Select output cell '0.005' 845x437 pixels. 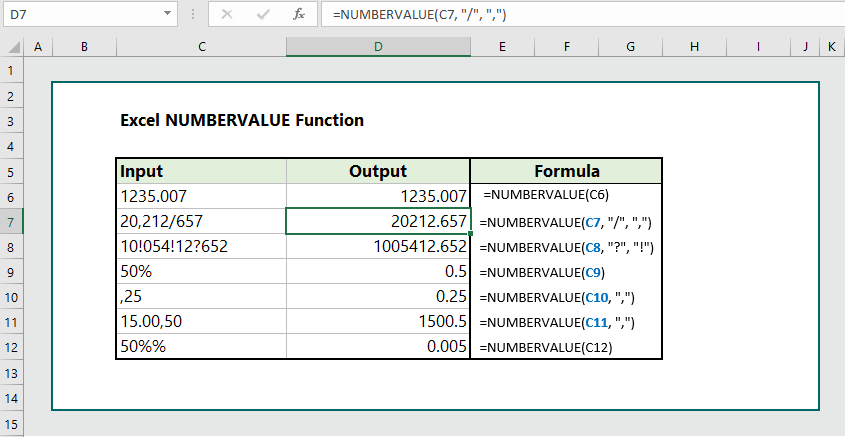click(x=378, y=347)
